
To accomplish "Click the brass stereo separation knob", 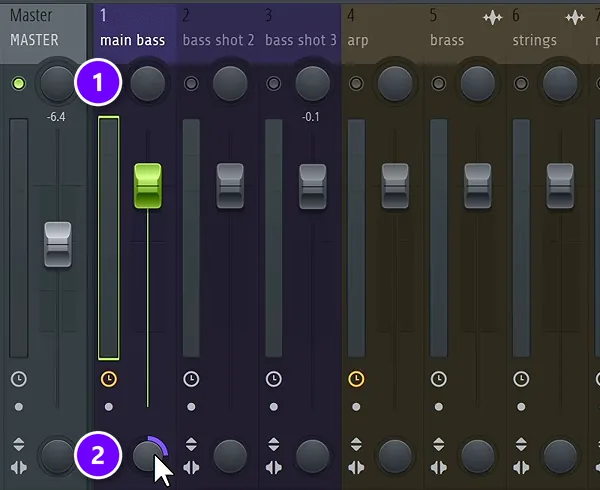I will pos(478,456).
